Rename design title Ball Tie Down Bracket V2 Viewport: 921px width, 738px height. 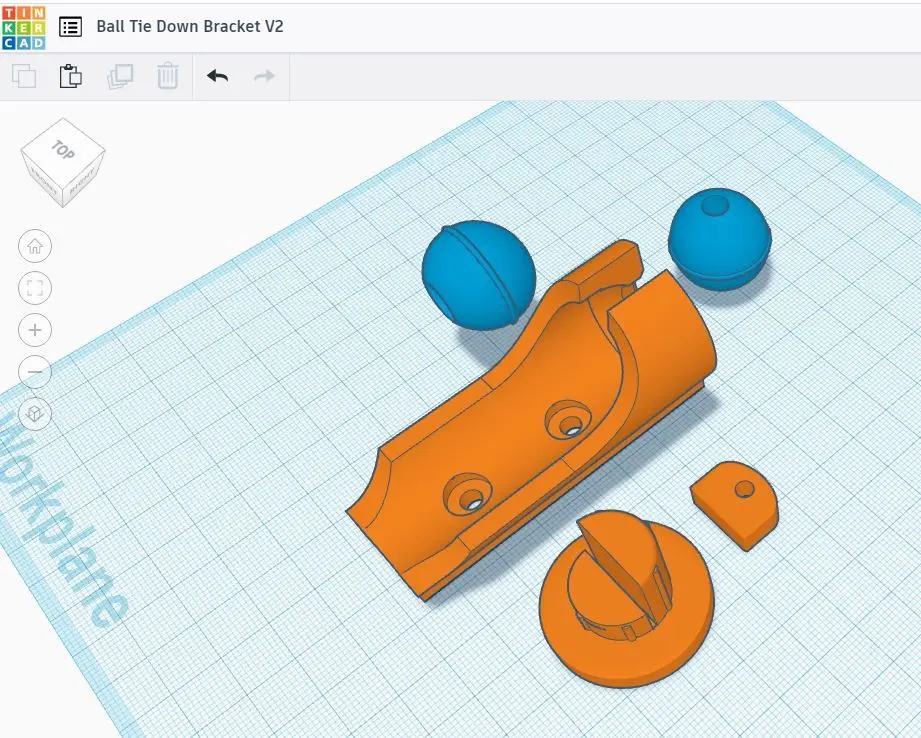[x=190, y=26]
